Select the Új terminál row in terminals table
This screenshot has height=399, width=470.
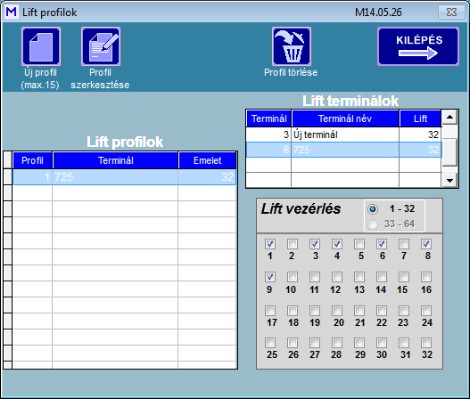pyautogui.click(x=344, y=134)
